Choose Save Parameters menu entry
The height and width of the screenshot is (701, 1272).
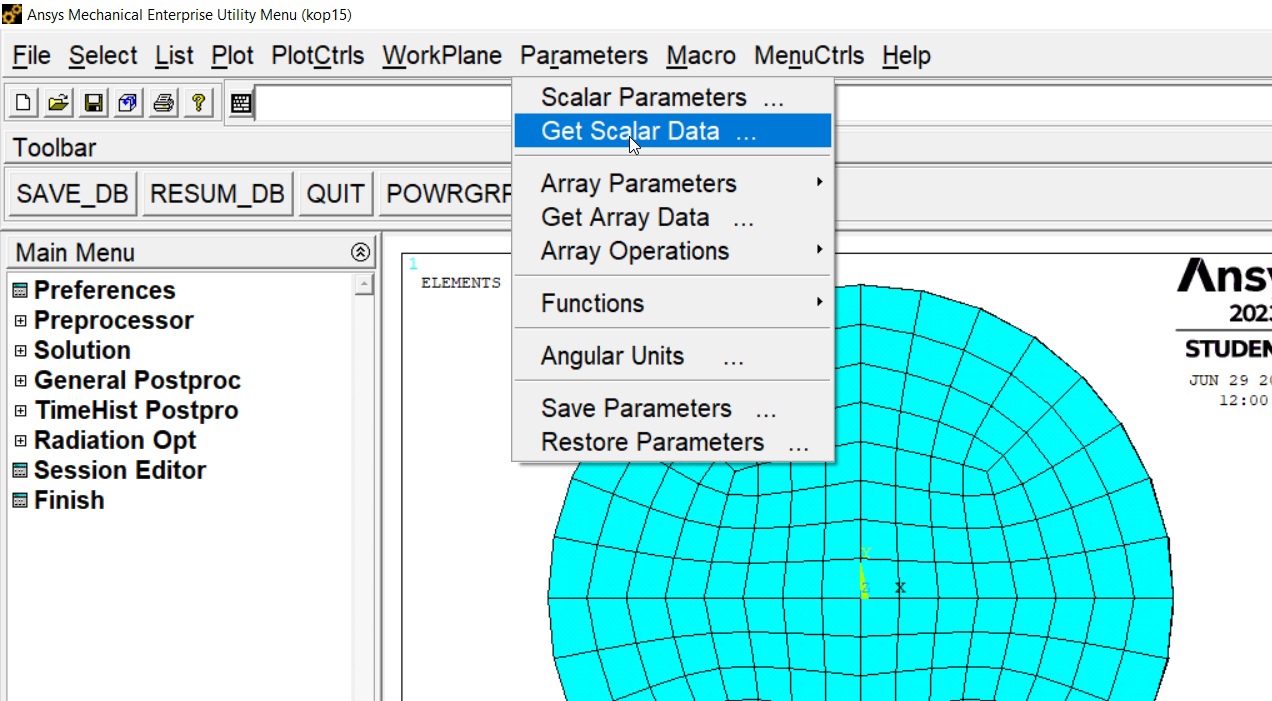click(x=673, y=408)
